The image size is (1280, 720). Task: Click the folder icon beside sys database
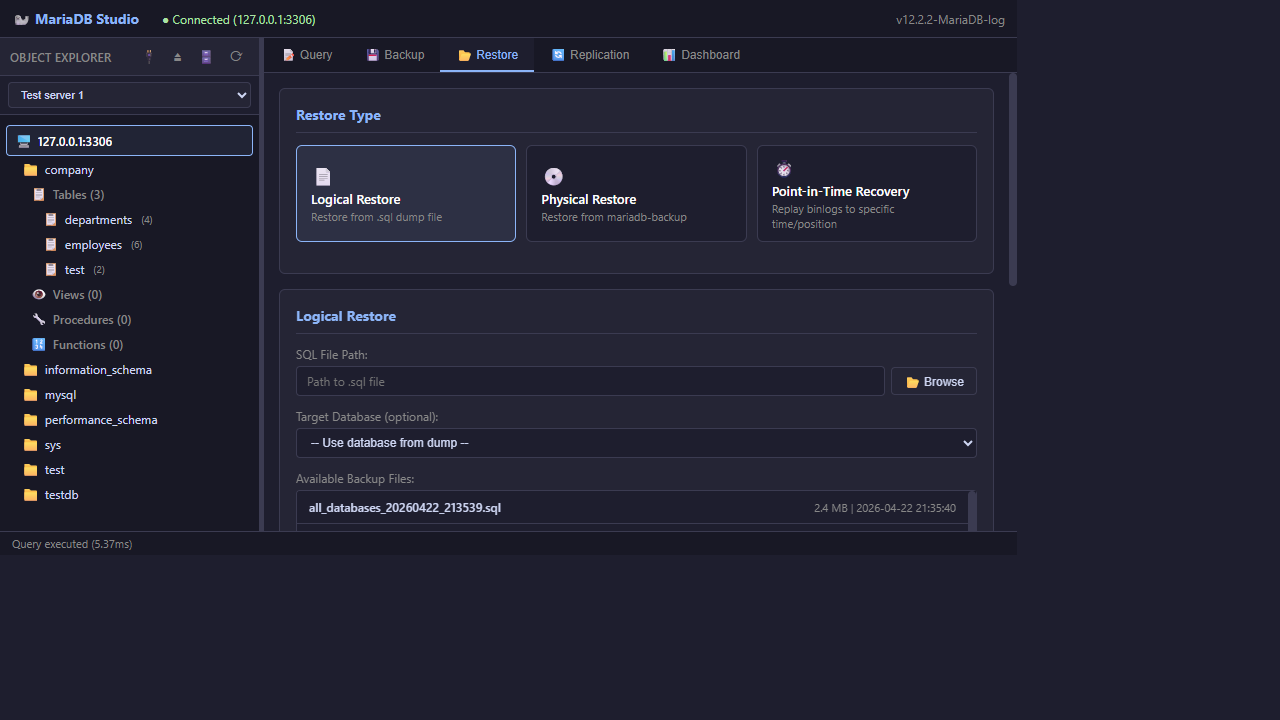tap(30, 445)
